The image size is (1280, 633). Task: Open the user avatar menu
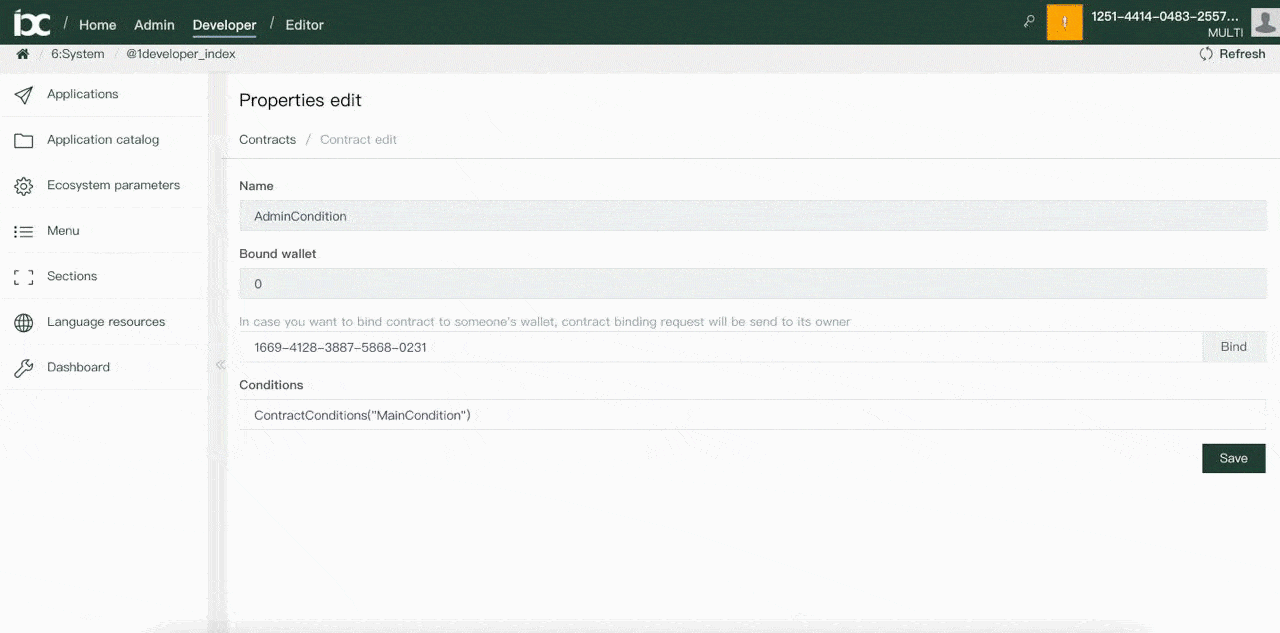pos(1265,20)
